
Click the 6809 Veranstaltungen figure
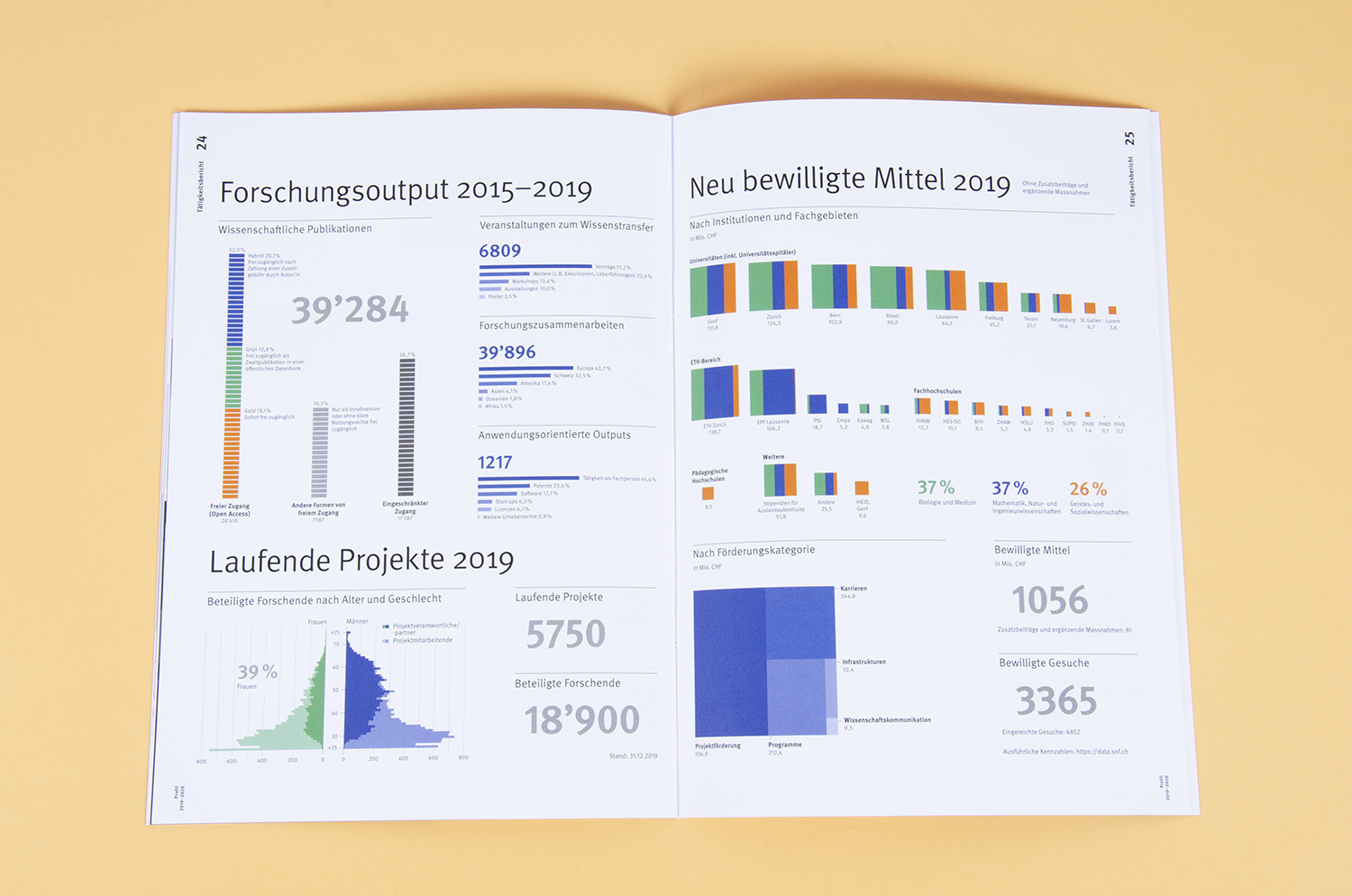click(499, 251)
